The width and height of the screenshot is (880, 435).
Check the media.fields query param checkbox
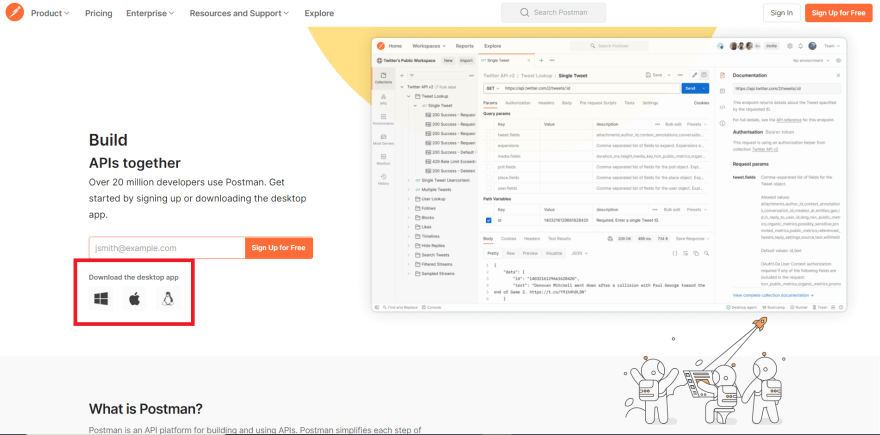488,156
